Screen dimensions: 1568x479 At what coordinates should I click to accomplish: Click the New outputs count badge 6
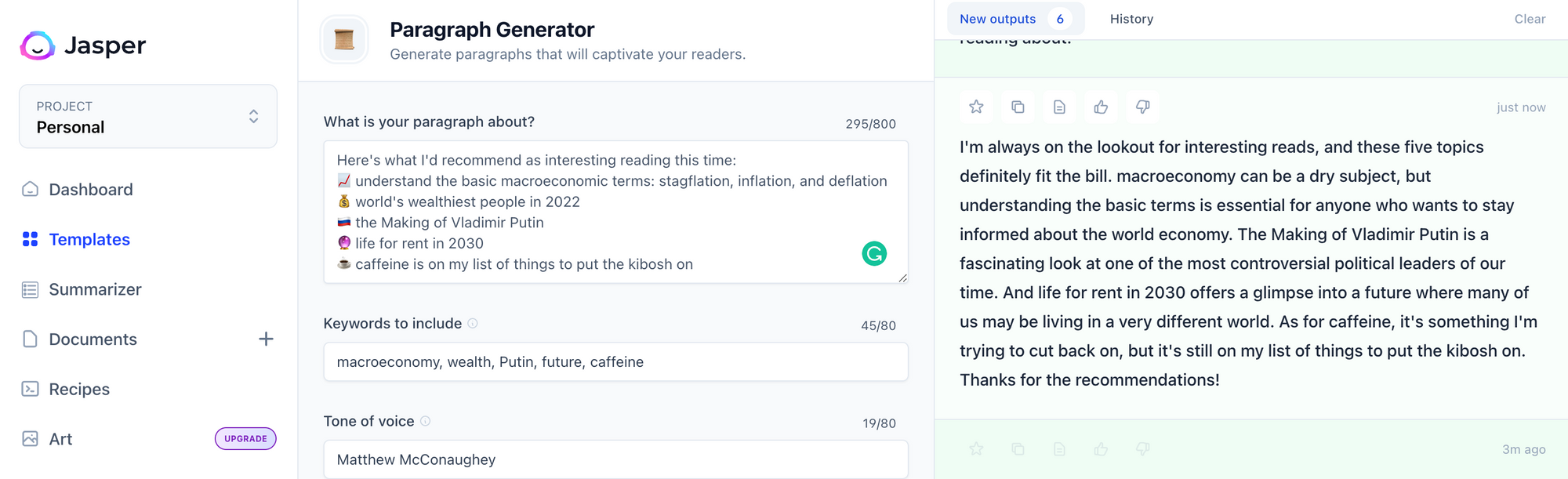click(x=1060, y=19)
